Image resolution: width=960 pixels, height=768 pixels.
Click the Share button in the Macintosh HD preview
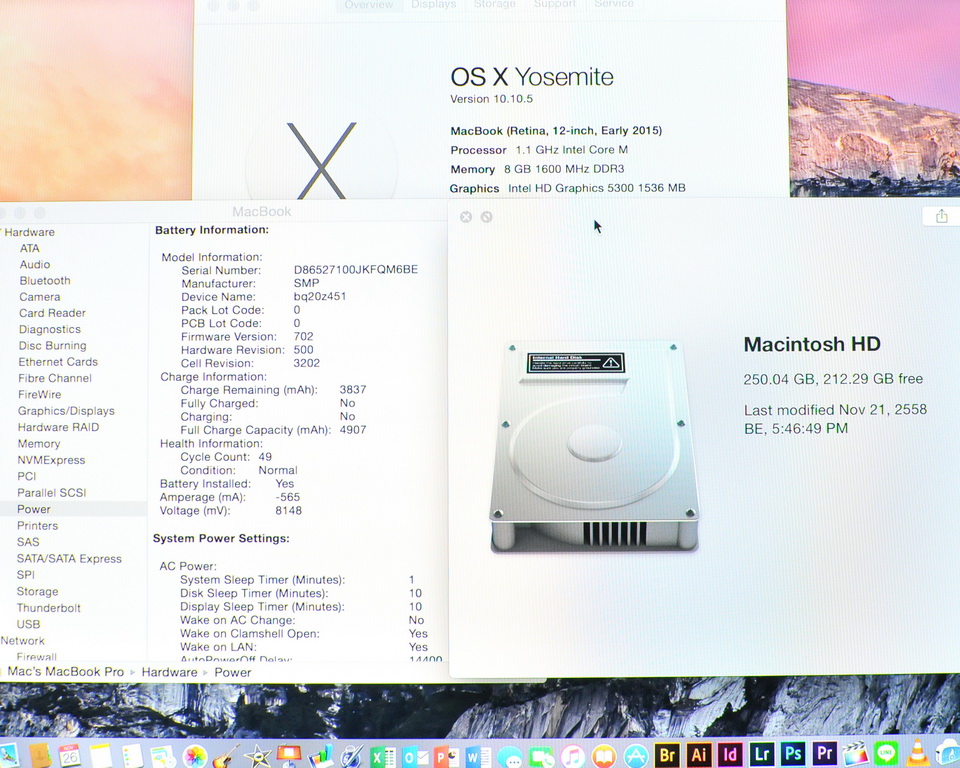[x=942, y=216]
